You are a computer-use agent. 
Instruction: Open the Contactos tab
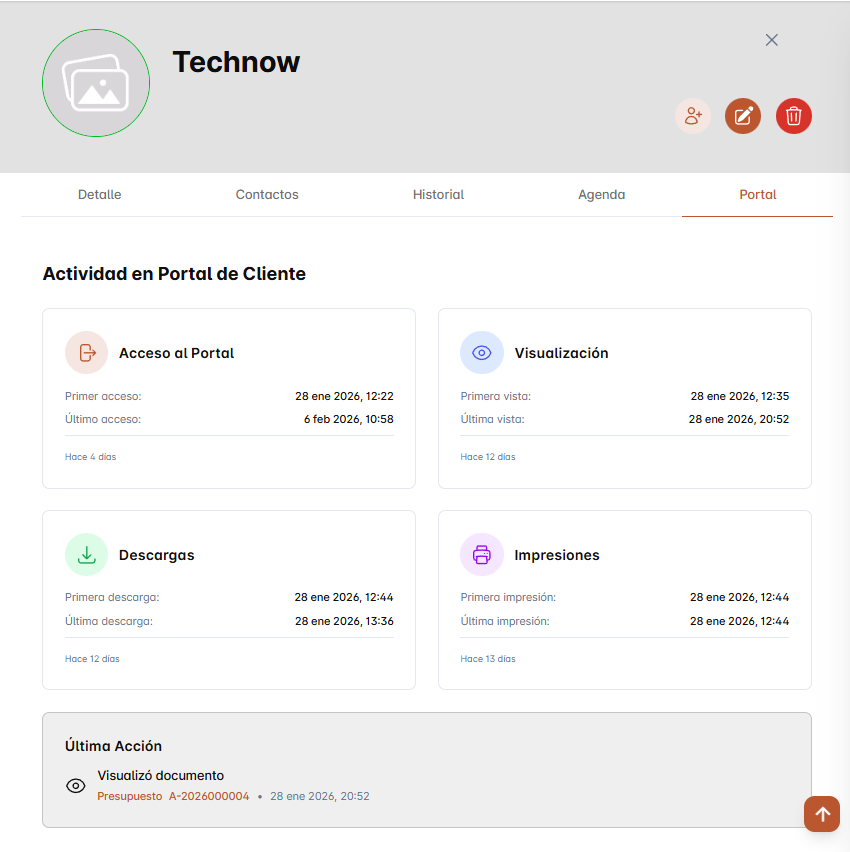[267, 195]
